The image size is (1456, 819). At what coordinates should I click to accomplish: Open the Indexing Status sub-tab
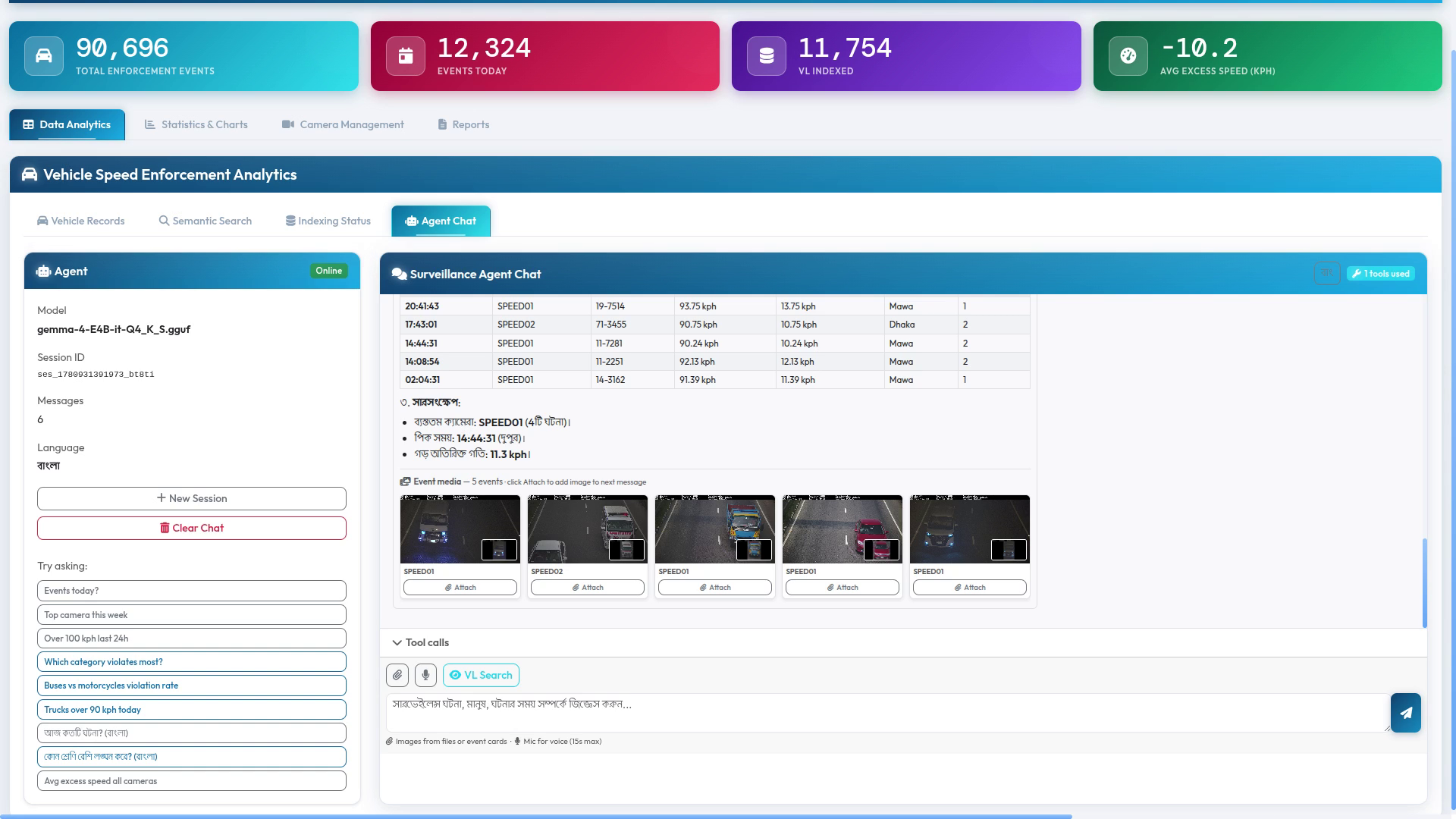pos(328,221)
